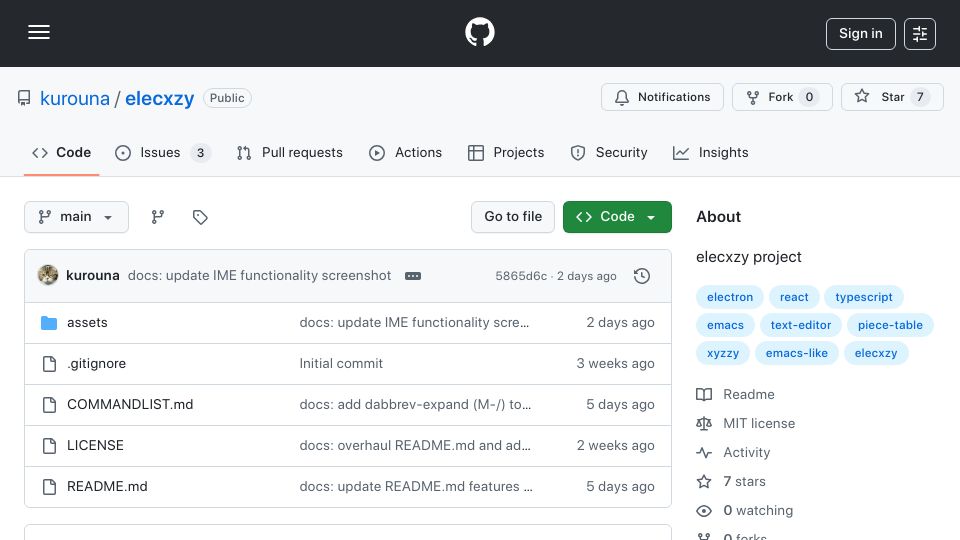The image size is (960, 540).
Task: Open the Security tab
Action: pyautogui.click(x=609, y=152)
